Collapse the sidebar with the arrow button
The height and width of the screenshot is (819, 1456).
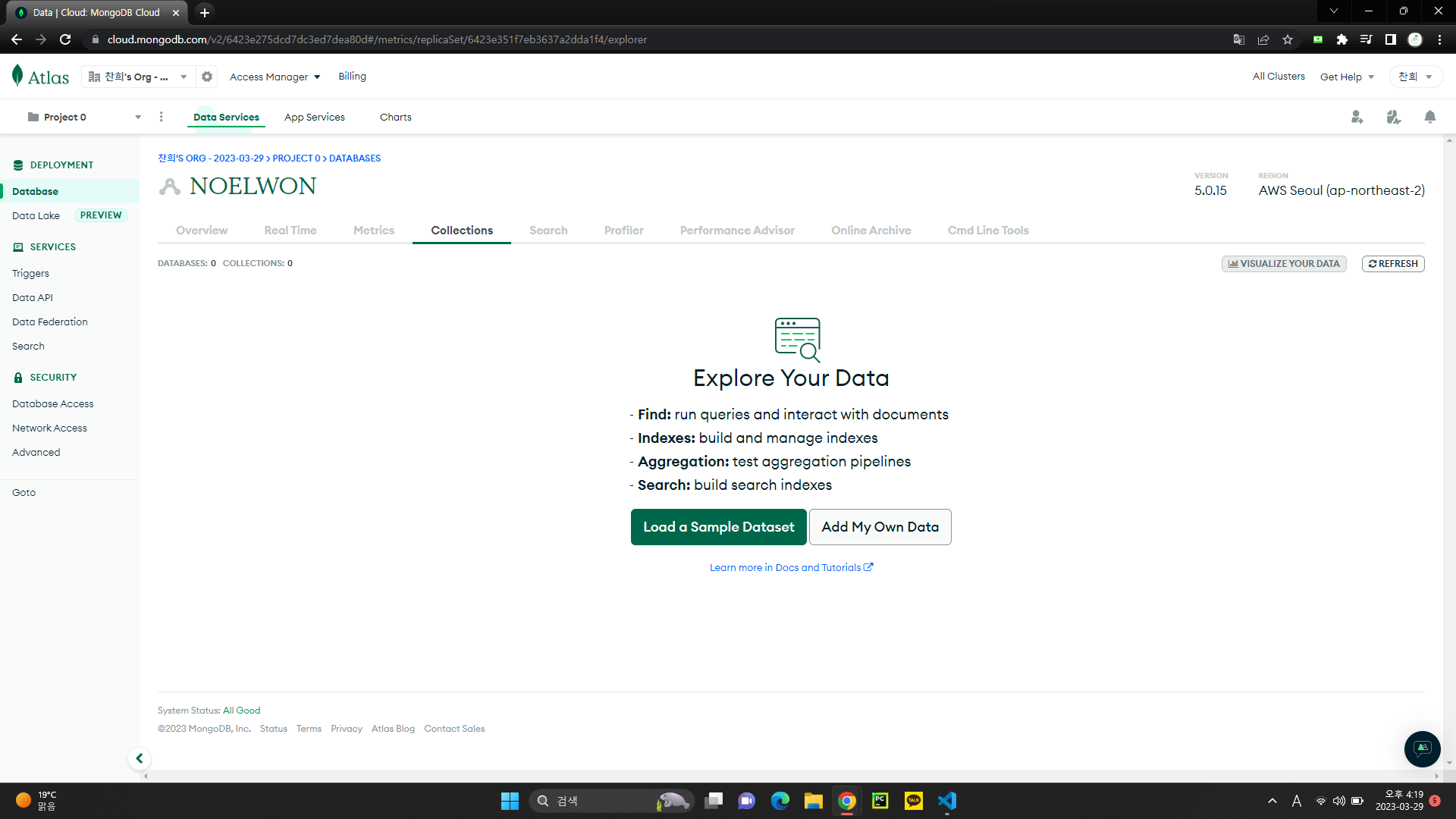pos(140,758)
